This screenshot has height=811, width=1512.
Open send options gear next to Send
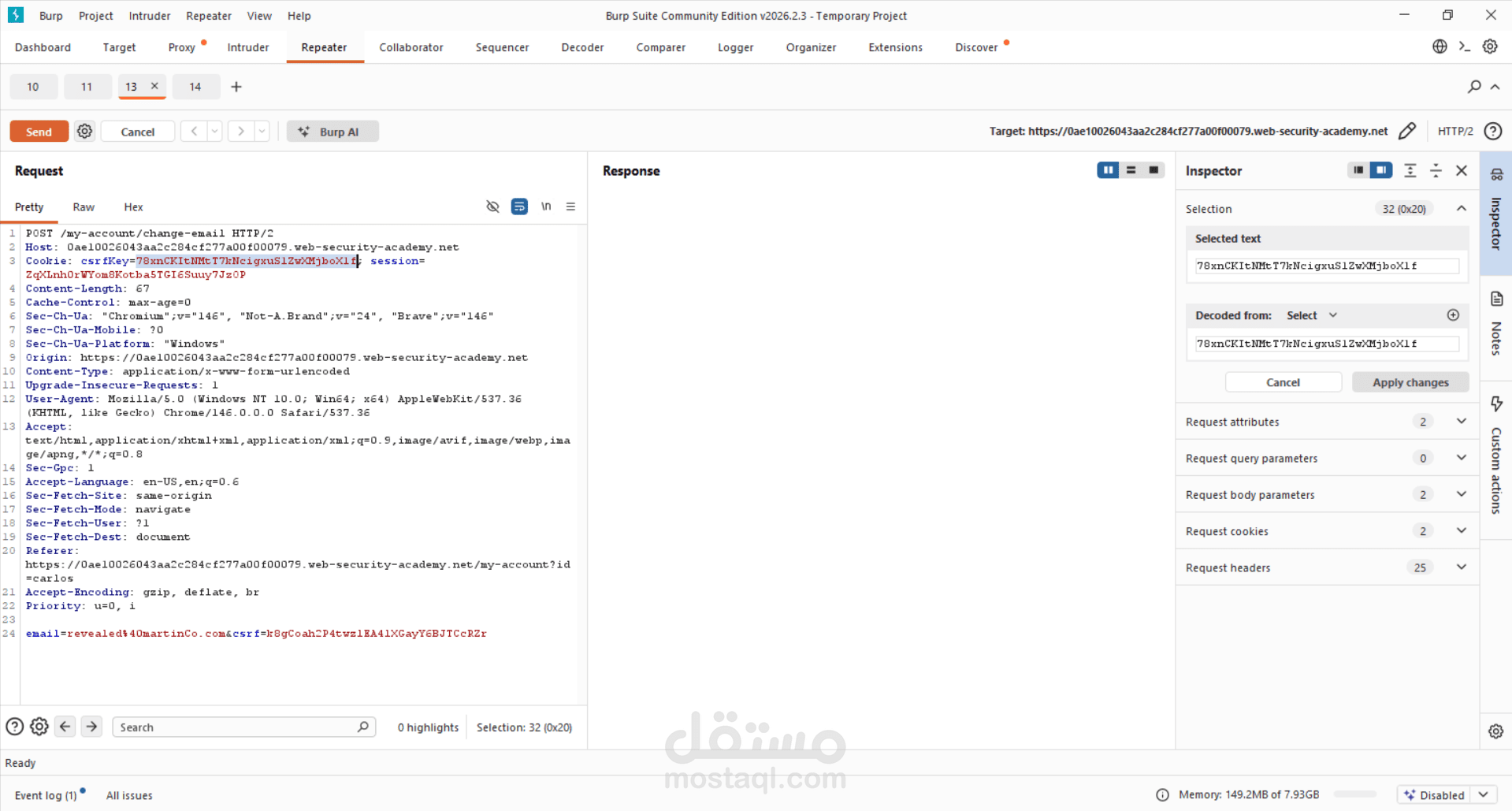pyautogui.click(x=84, y=131)
